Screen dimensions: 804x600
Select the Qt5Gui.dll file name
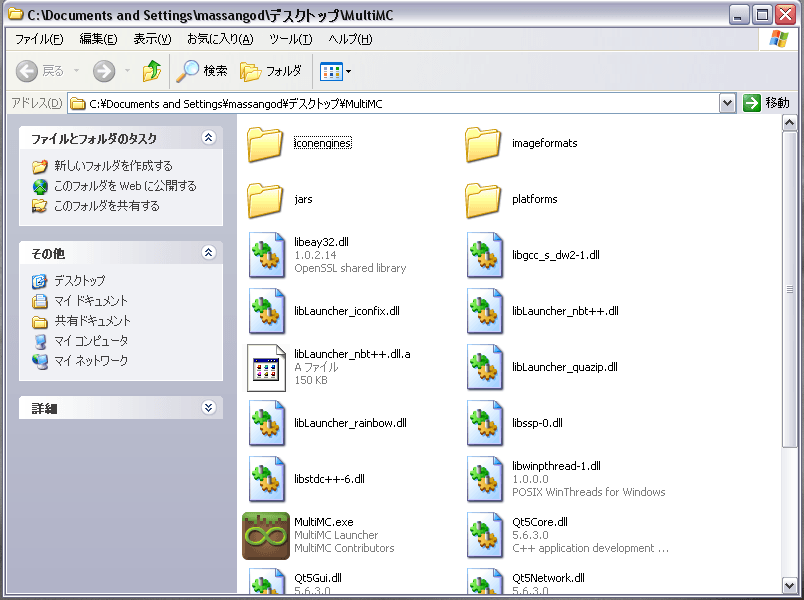(318, 578)
